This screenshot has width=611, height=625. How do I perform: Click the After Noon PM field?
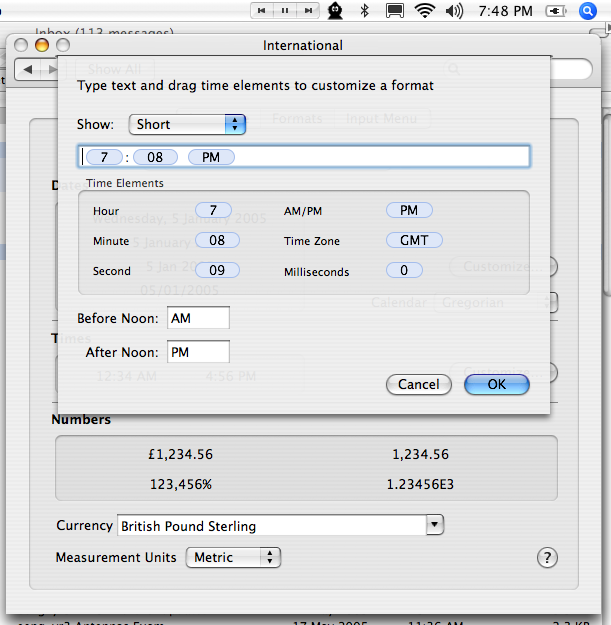(198, 352)
